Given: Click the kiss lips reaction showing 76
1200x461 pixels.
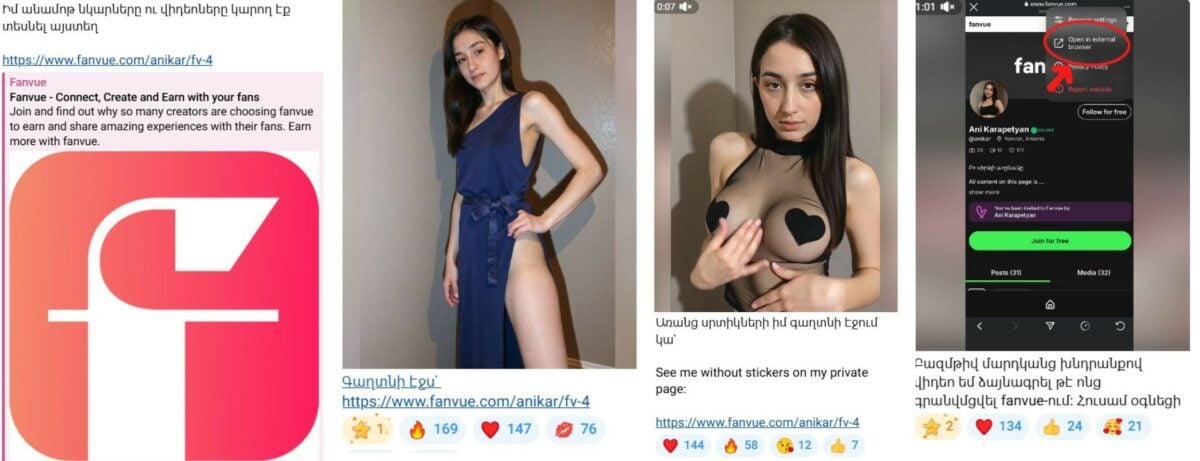Looking at the screenshot, I should click(576, 429).
